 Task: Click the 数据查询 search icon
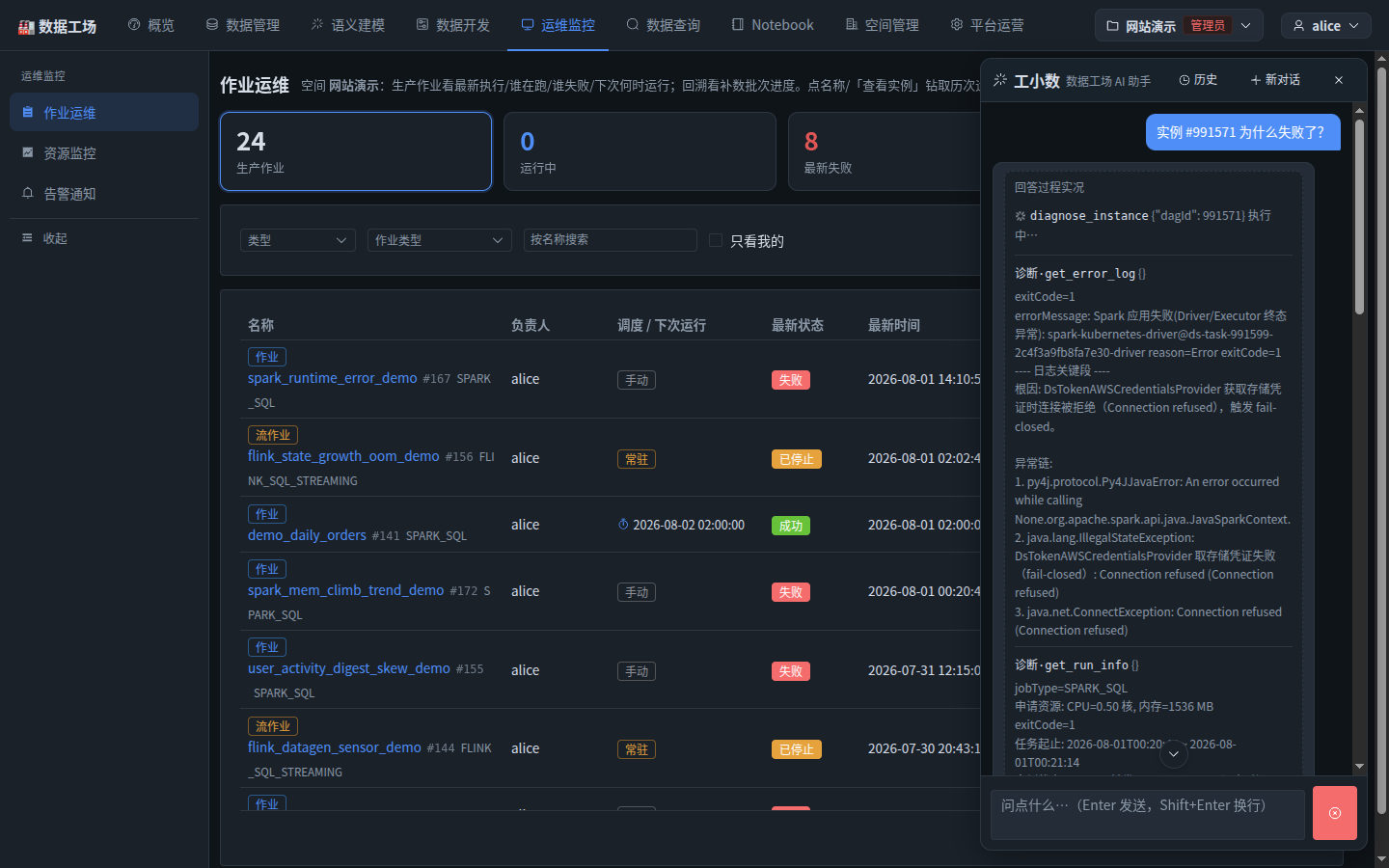[633, 25]
